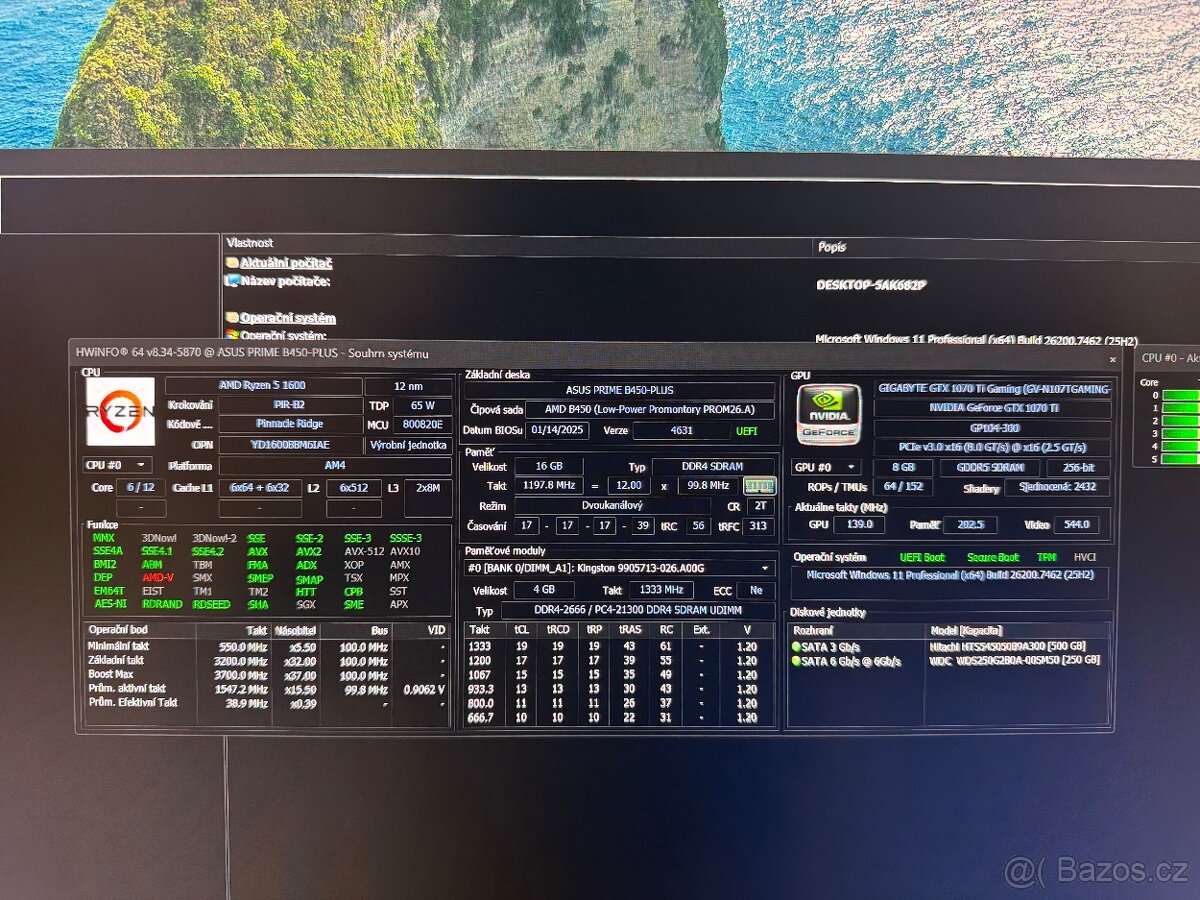Close the HWiNFO system summary window

click(1112, 358)
